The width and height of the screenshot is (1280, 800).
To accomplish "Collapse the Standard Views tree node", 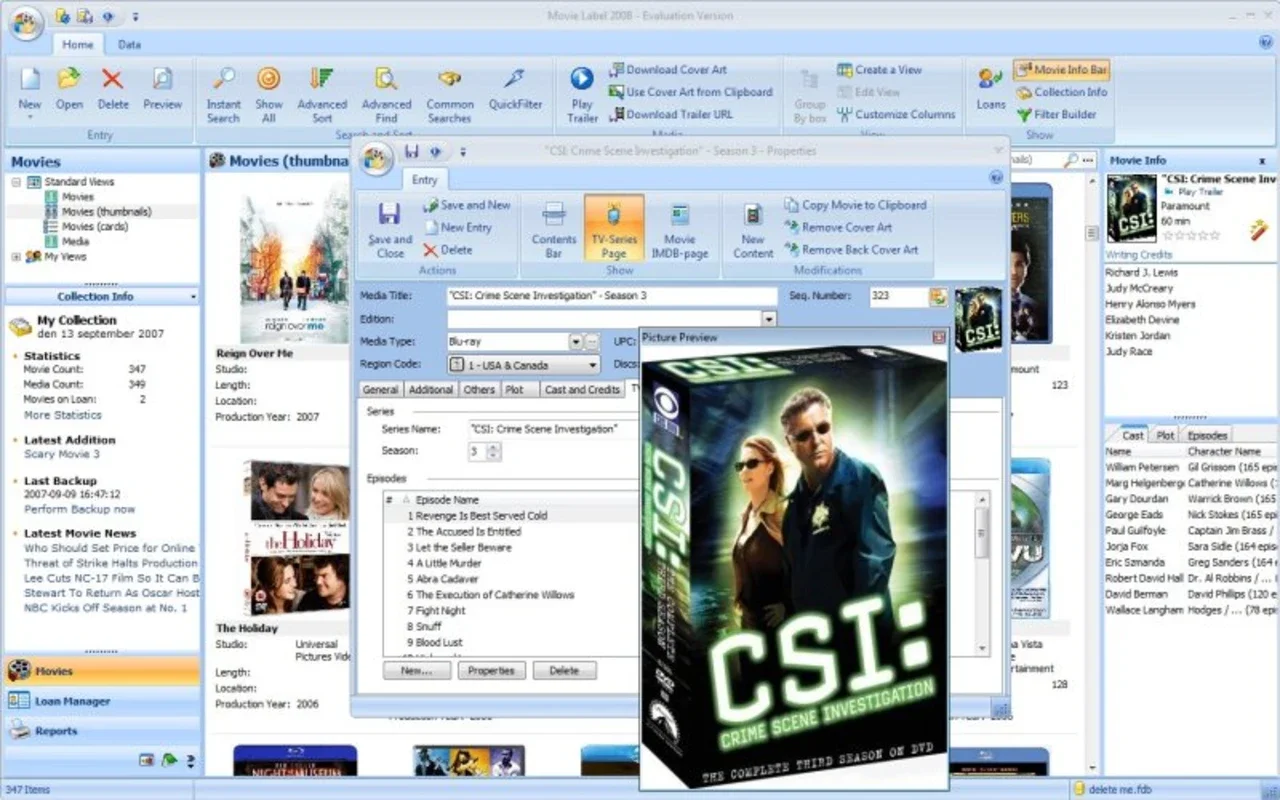I will [17, 182].
